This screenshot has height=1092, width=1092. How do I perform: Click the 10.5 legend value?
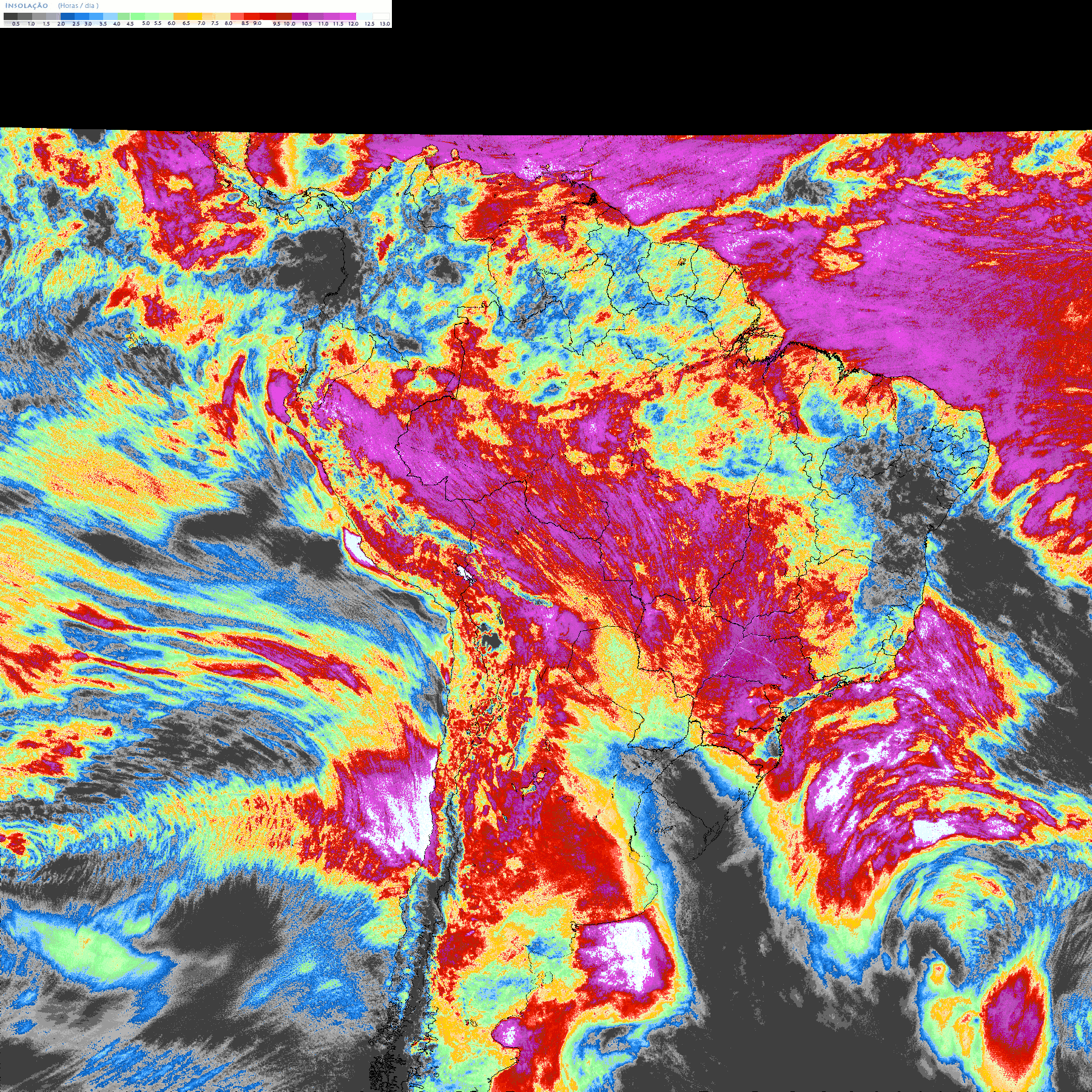307,24
